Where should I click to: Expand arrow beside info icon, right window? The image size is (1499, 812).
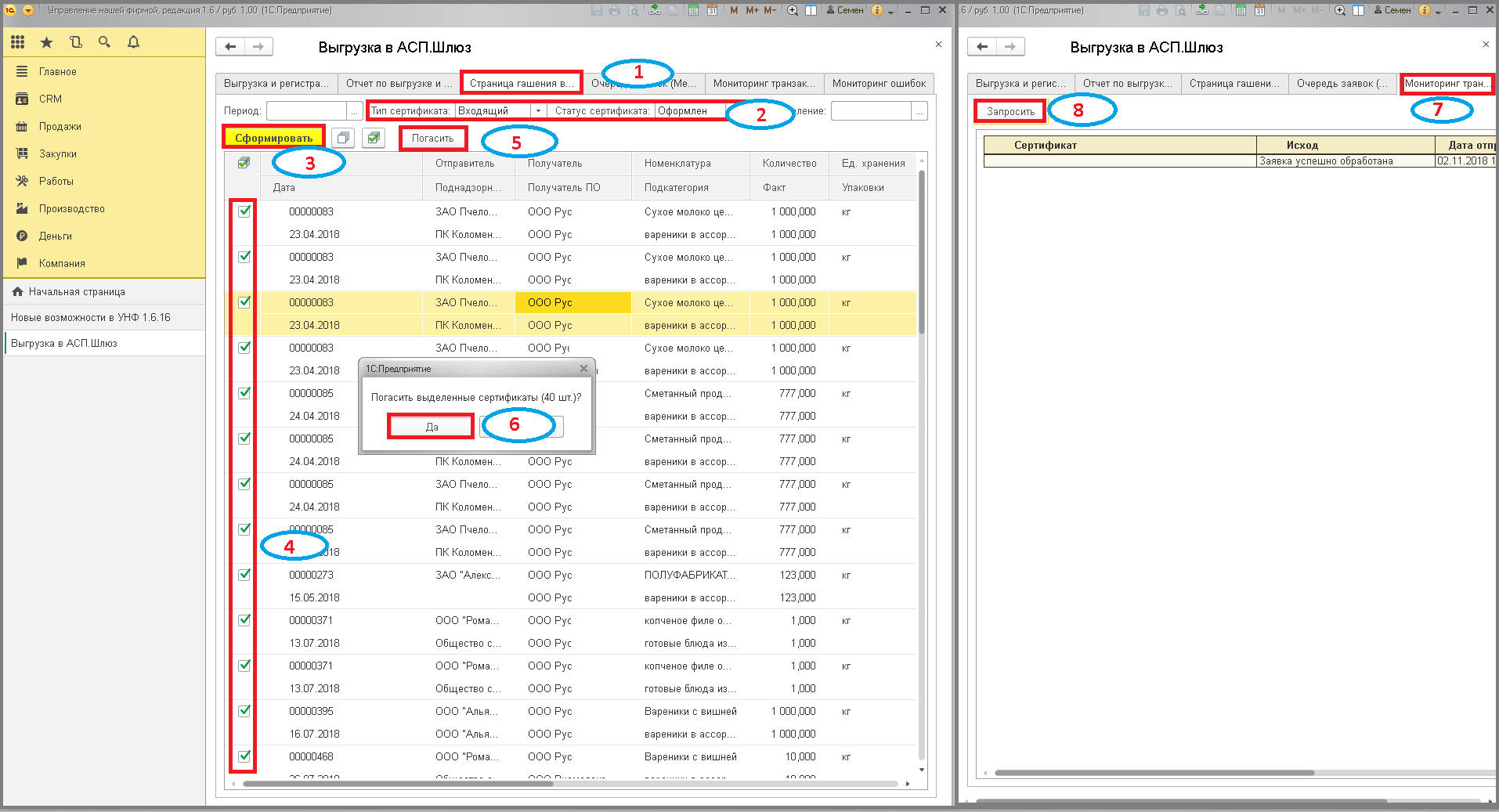1438,12
